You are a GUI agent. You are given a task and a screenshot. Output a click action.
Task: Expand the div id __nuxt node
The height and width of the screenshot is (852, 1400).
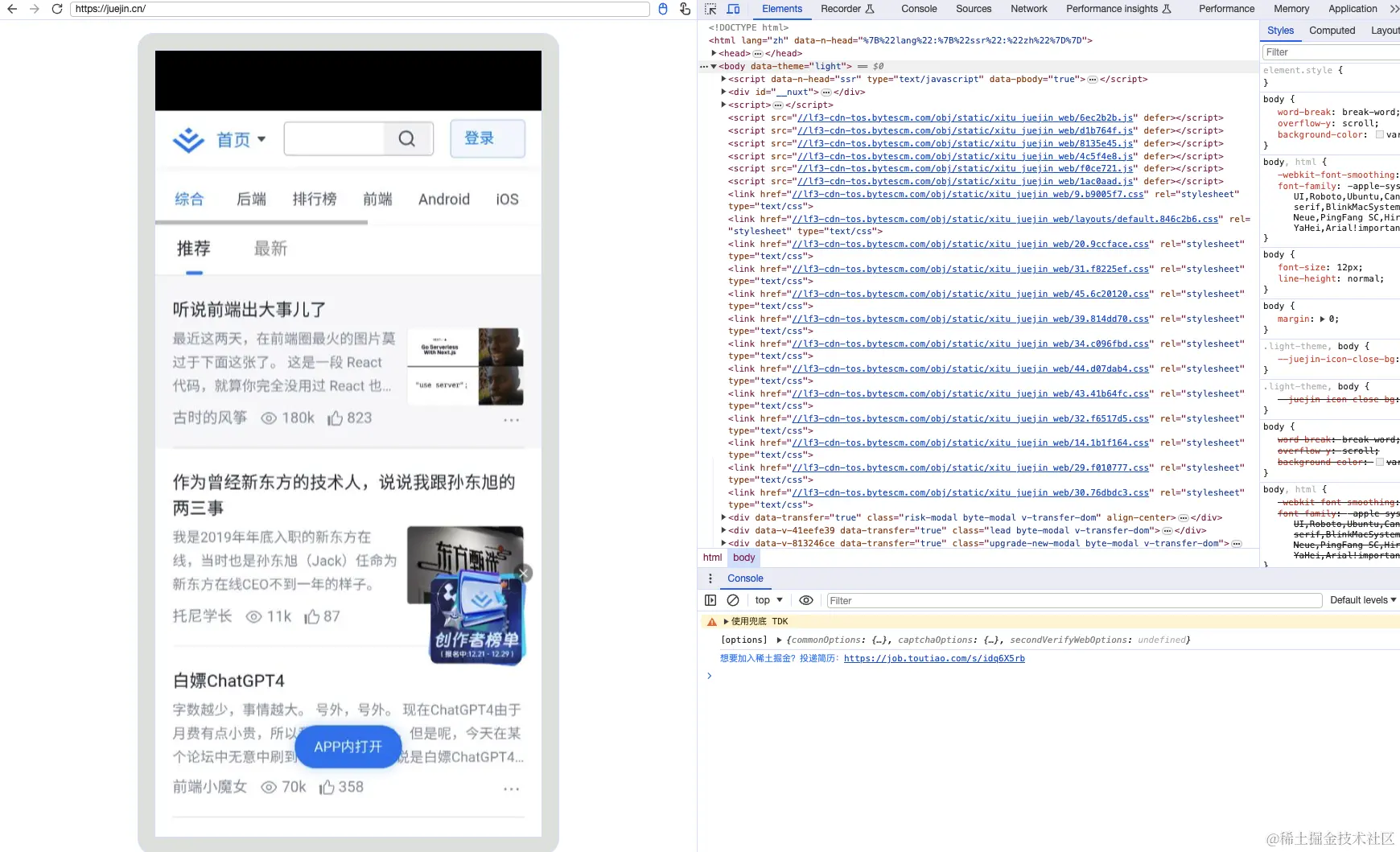pos(723,92)
